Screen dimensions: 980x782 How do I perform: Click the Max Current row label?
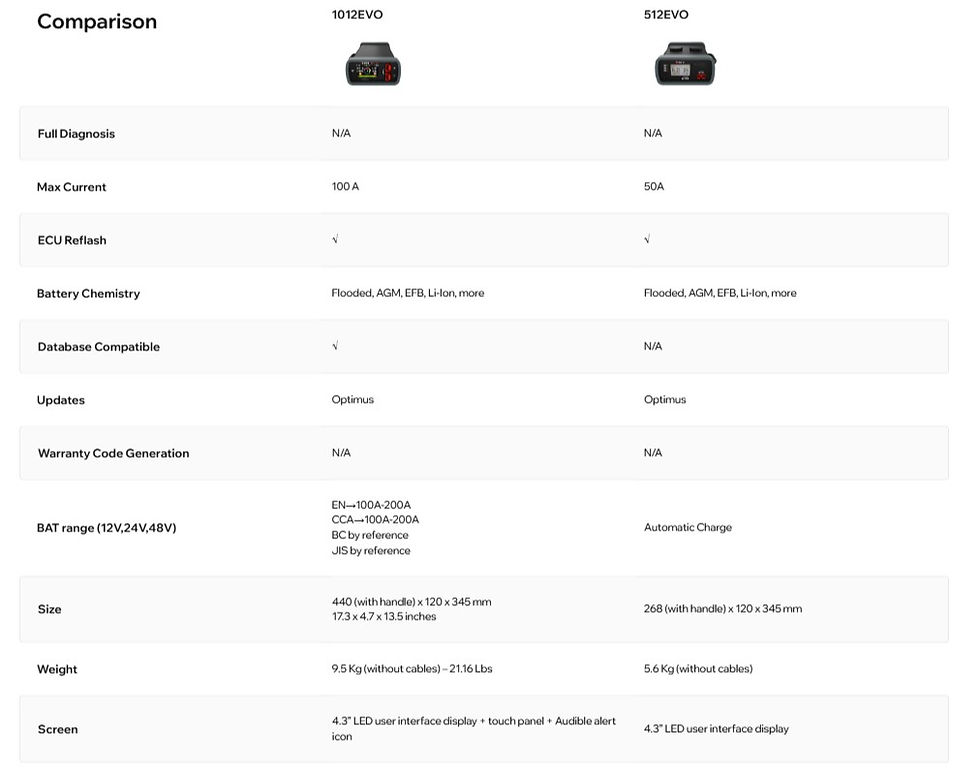point(71,187)
